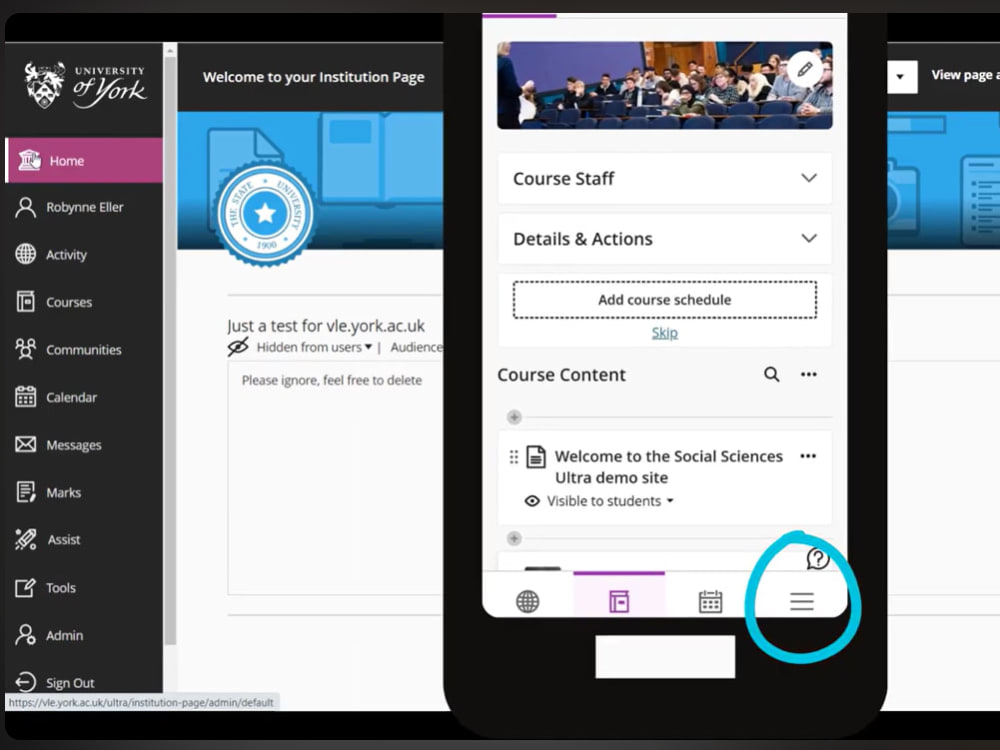This screenshot has height=750, width=1000.
Task: Search course content with magnifier icon
Action: [x=772, y=374]
